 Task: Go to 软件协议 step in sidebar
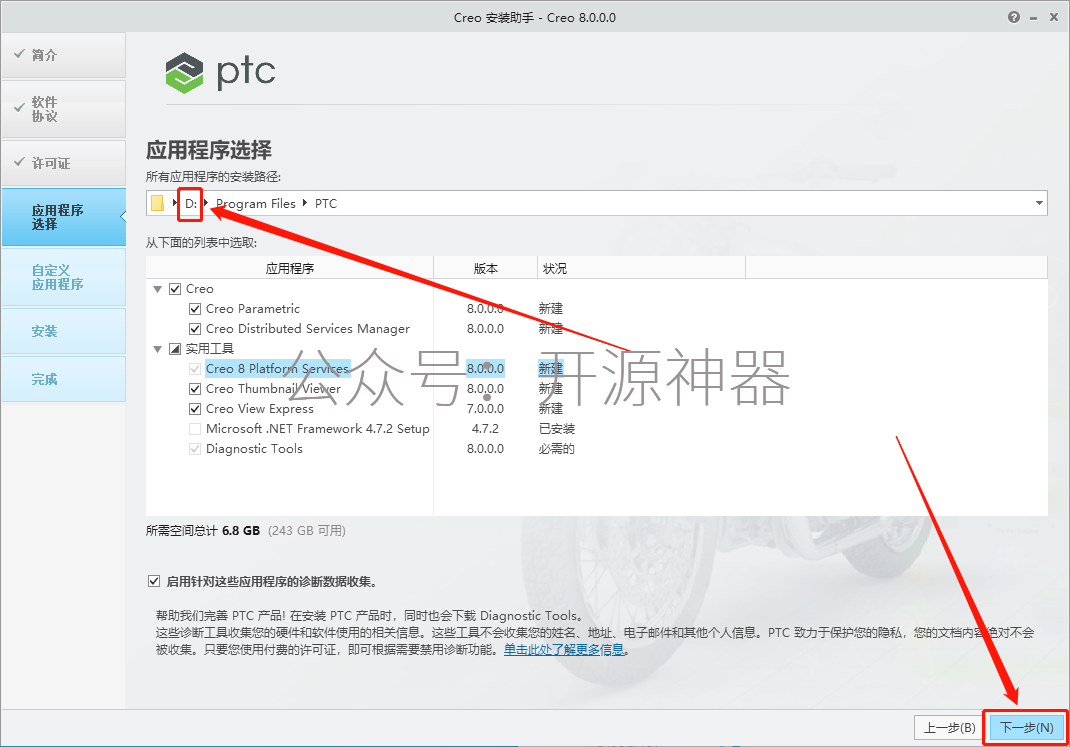click(x=63, y=109)
